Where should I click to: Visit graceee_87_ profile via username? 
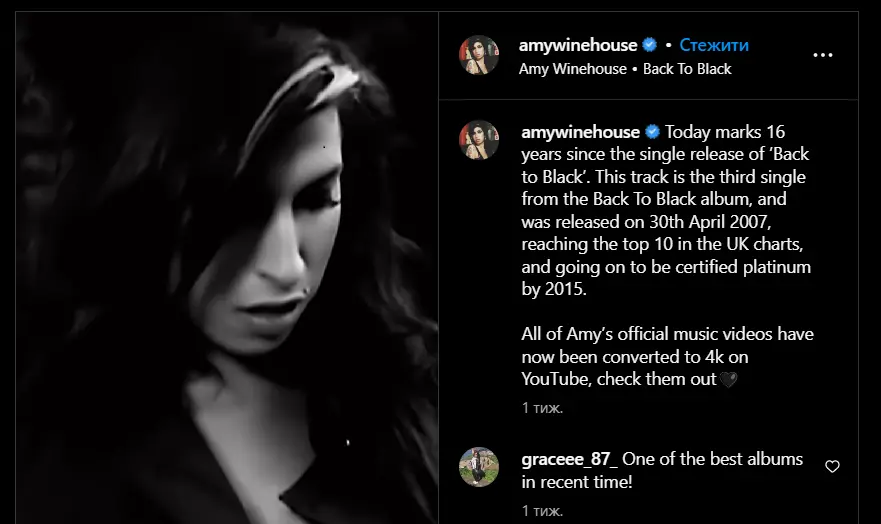pos(569,459)
